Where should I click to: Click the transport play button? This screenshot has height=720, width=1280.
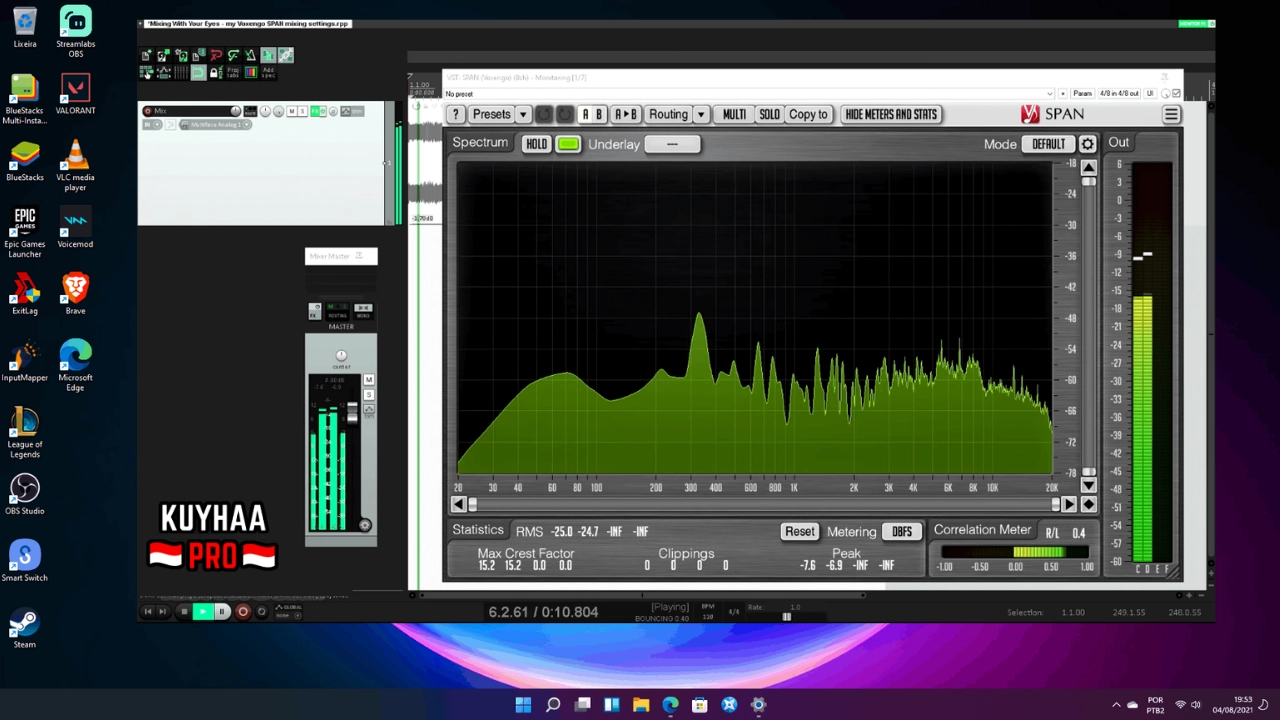click(203, 611)
